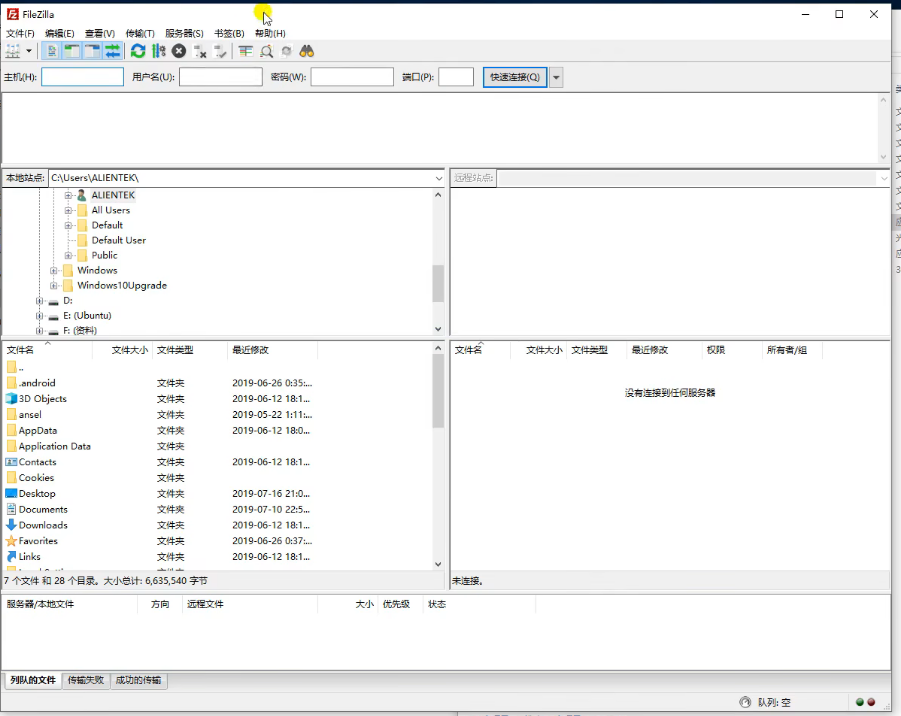The height and width of the screenshot is (716, 901).
Task: Open the Site Manager icon
Action: tap(13, 51)
